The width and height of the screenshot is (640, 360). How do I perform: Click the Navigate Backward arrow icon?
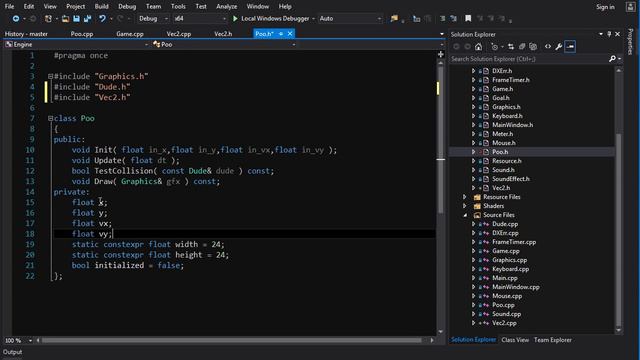click(x=16, y=19)
